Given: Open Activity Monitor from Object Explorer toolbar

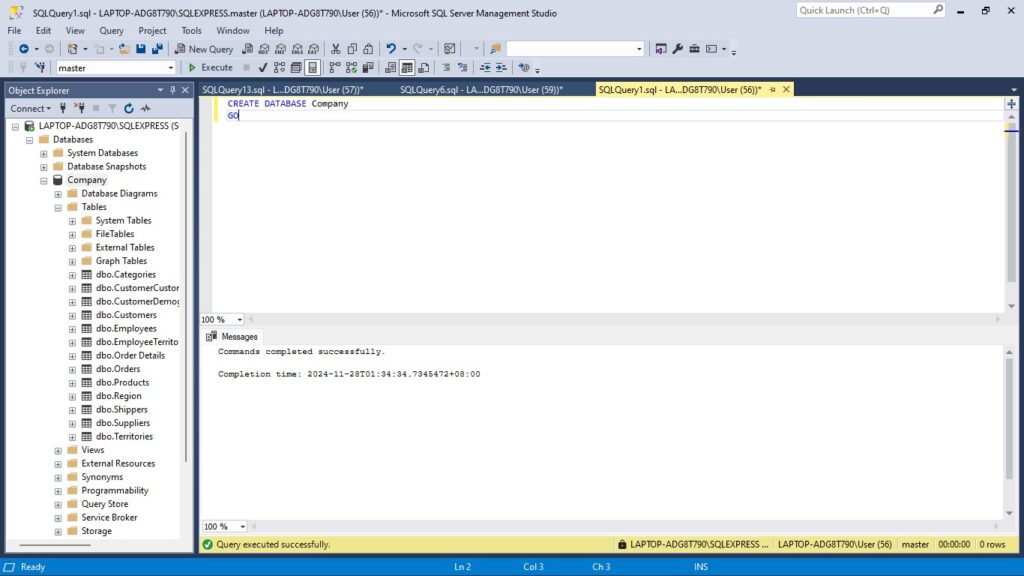Looking at the screenshot, I should 145,108.
